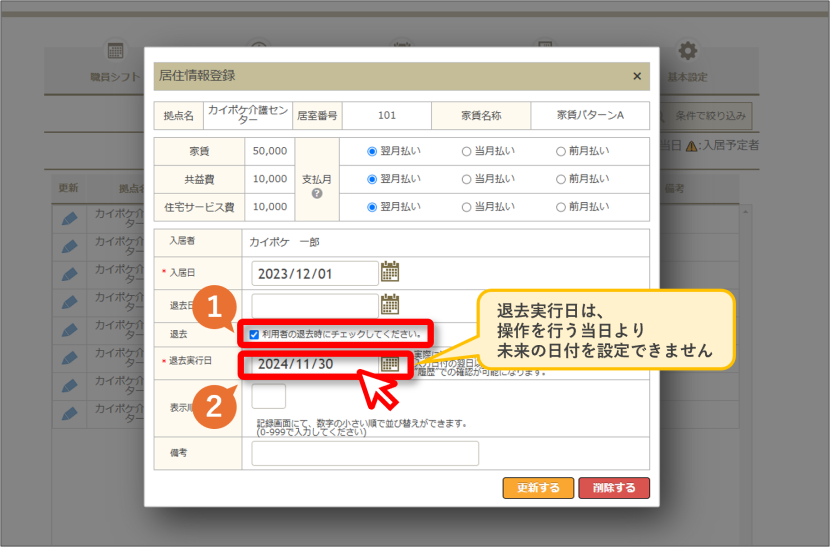Screen dimensions: 830x547
Task: Click the first row pencil edit icon
Action: tap(69, 219)
